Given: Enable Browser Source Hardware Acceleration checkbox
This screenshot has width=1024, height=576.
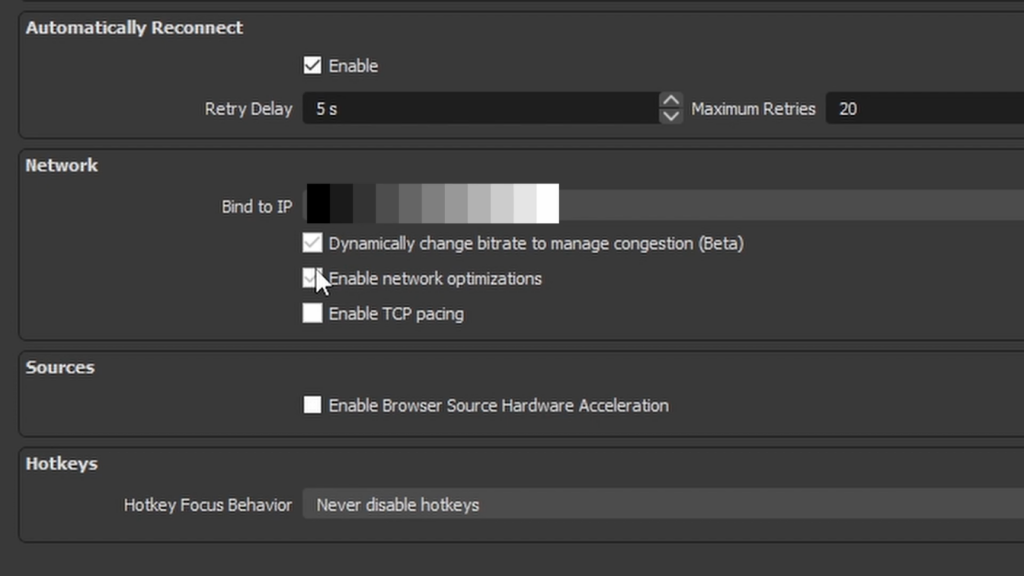Looking at the screenshot, I should click(313, 405).
